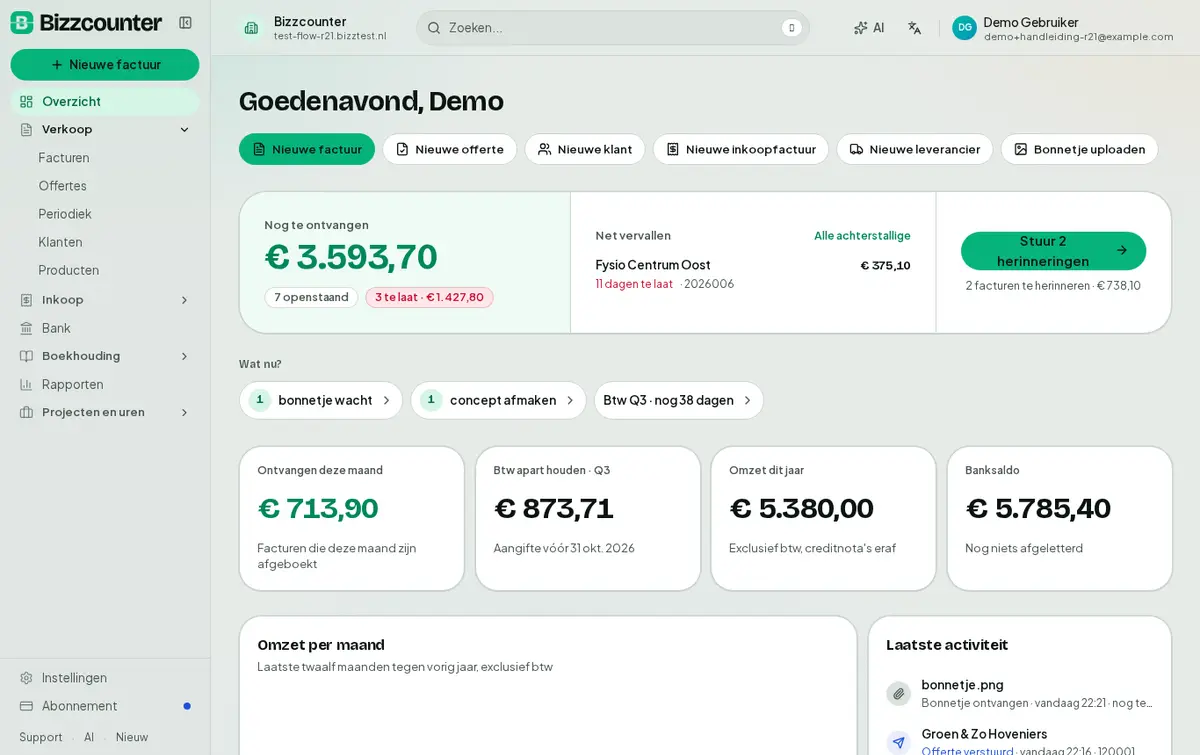The width and height of the screenshot is (1200, 755).
Task: Click the arrow icon on Stuur 2 herinneringen
Action: click(1122, 251)
